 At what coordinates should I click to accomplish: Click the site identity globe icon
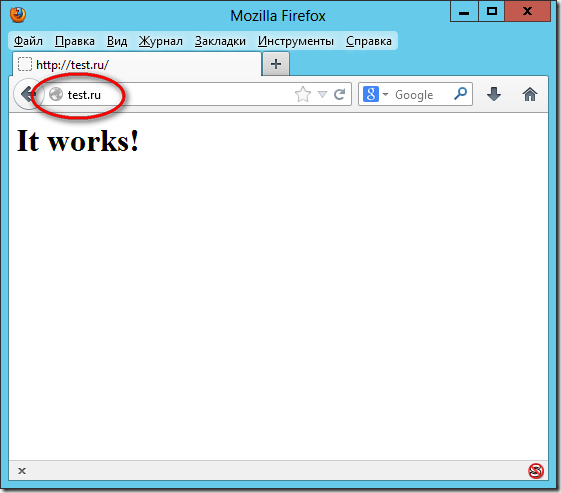[x=56, y=94]
